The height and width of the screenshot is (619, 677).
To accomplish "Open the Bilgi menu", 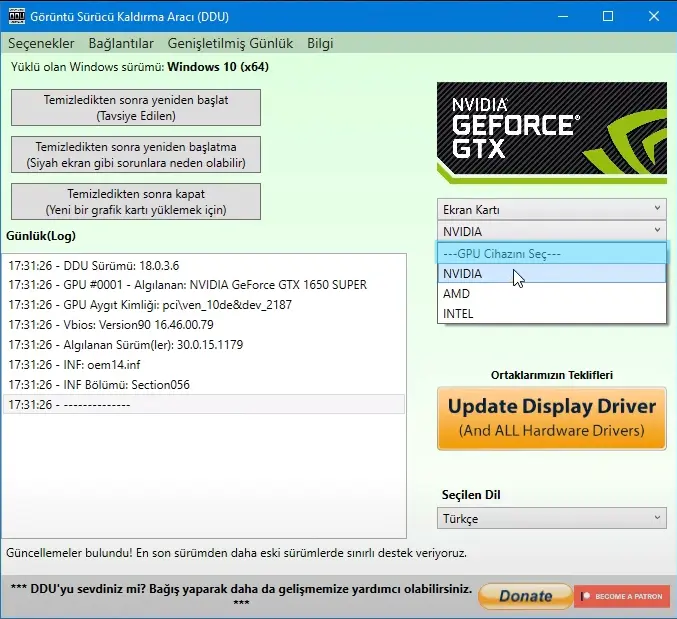I will (x=320, y=43).
